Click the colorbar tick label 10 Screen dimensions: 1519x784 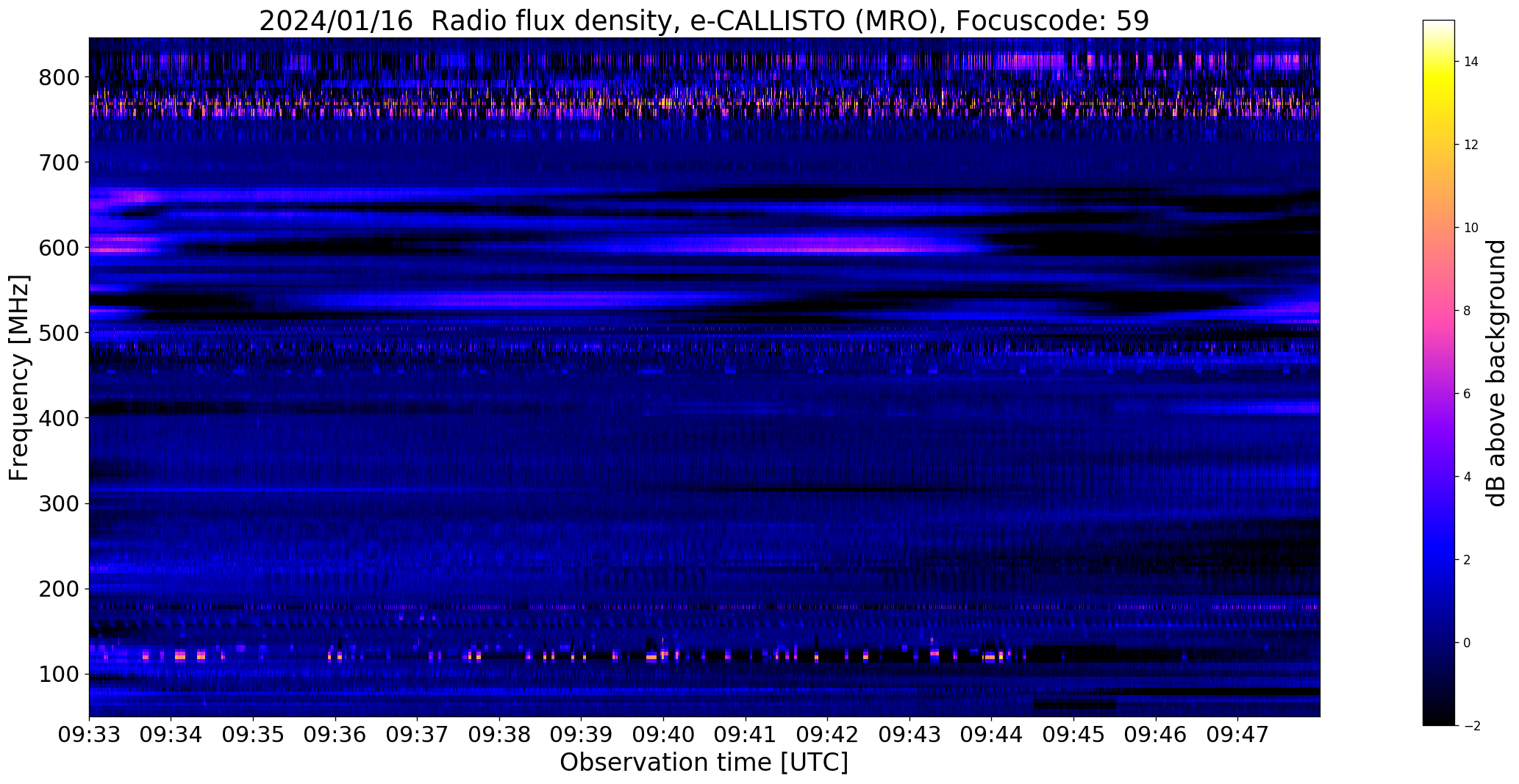[1471, 228]
